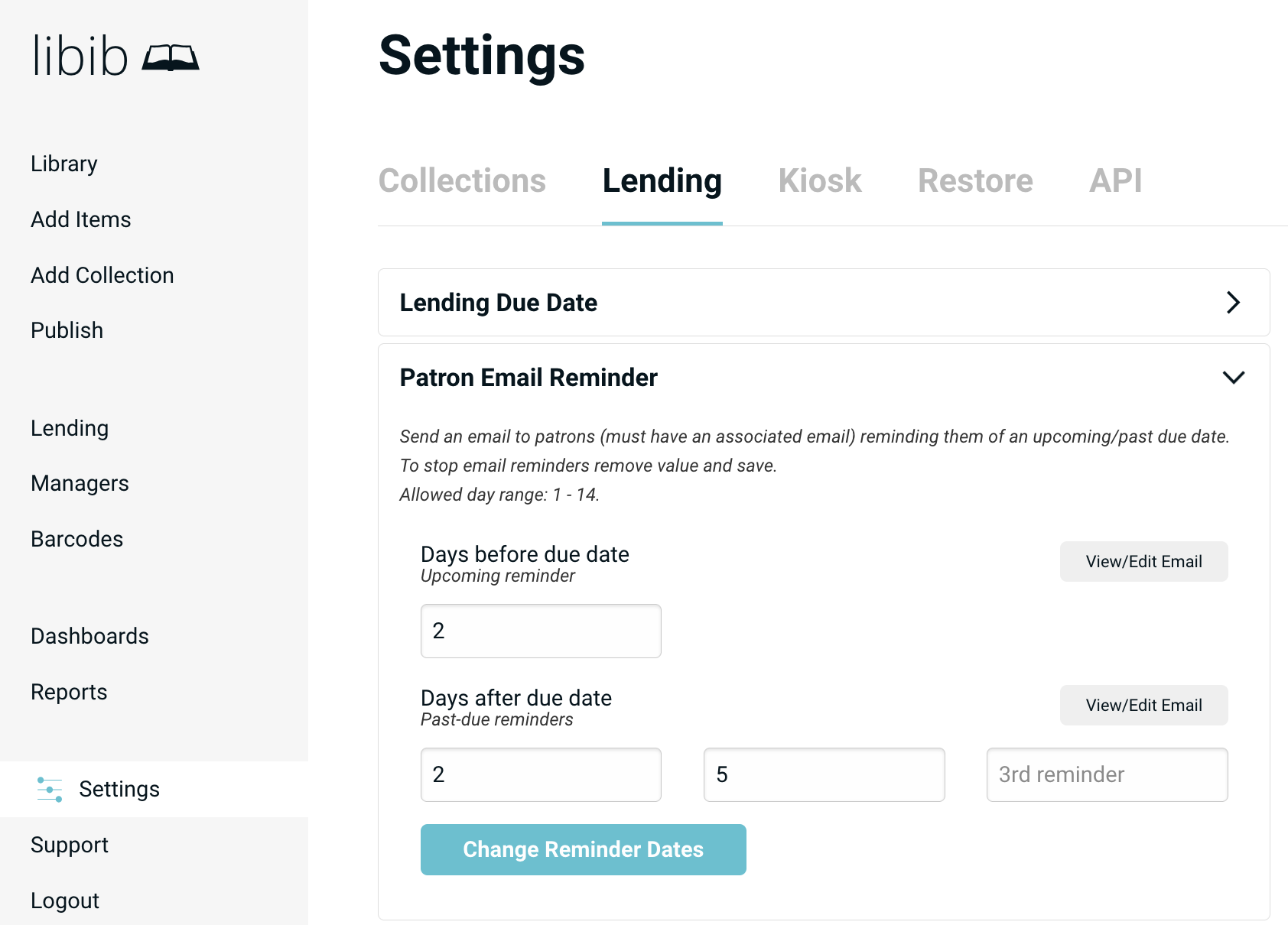Screen dimensions: 1288x925
Task: Open View/Edit Email for past-due reminders
Action: 1143,706
